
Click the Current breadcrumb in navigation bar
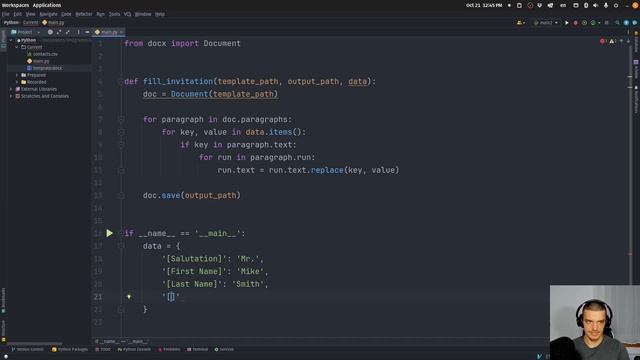point(31,22)
